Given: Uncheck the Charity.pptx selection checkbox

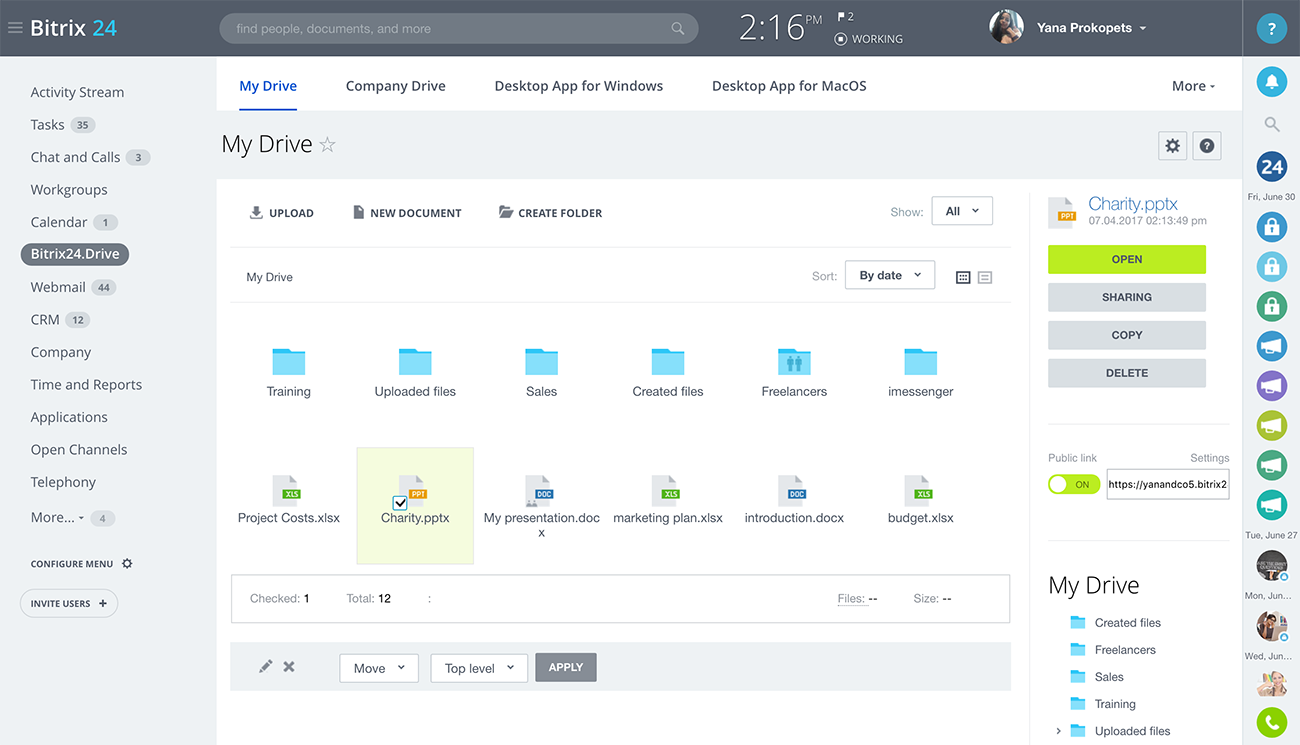Looking at the screenshot, I should [x=401, y=504].
